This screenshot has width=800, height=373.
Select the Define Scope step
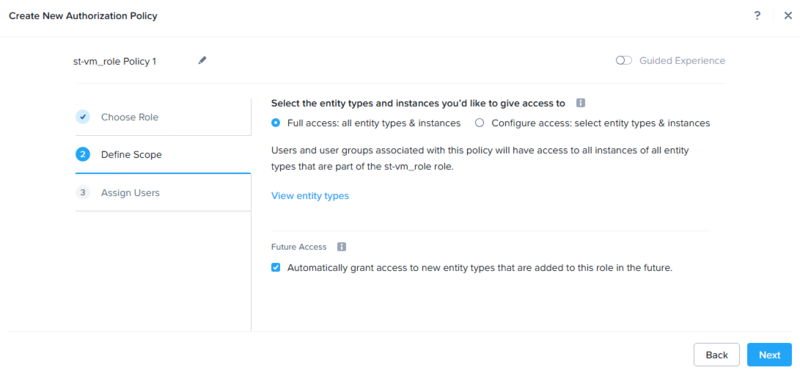click(163, 155)
